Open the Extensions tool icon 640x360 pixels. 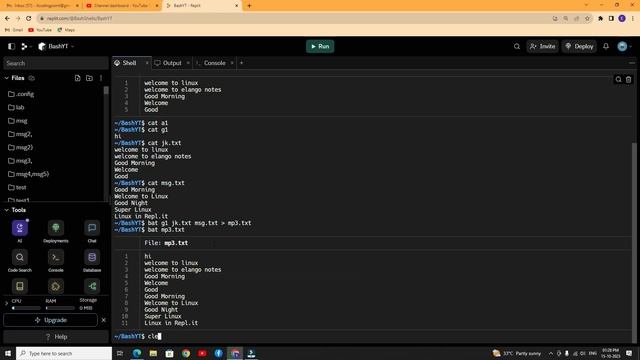pyautogui.click(x=56, y=286)
